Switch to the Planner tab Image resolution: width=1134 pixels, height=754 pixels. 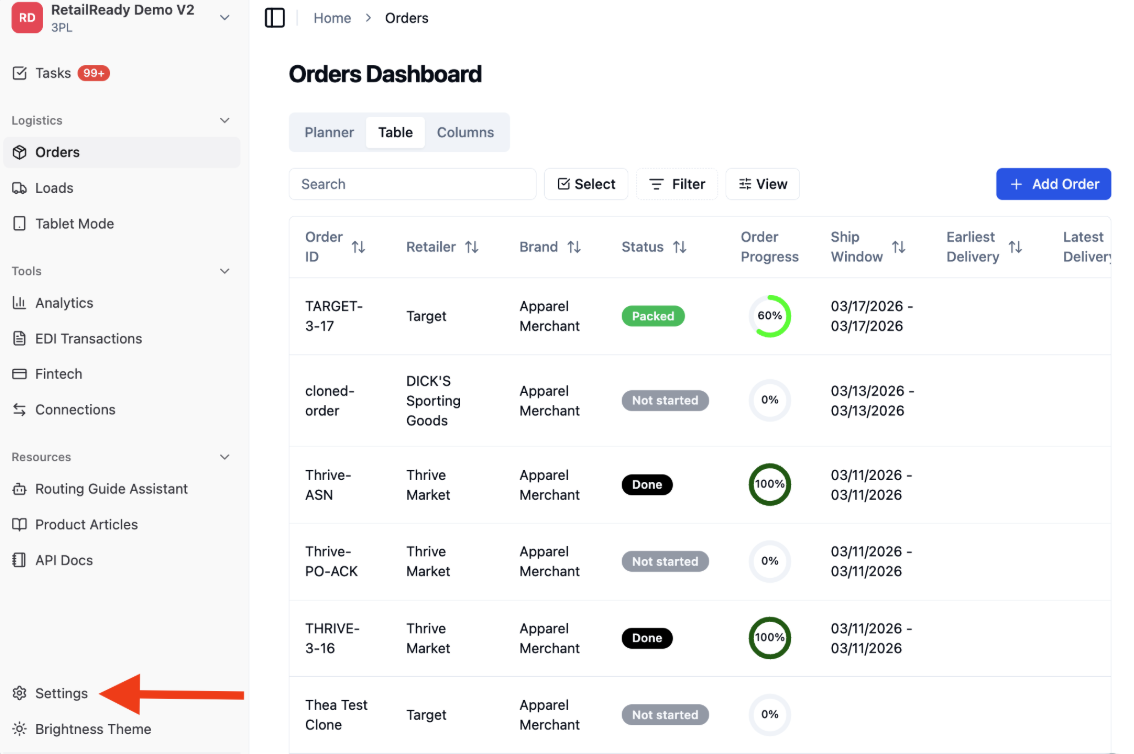(329, 132)
